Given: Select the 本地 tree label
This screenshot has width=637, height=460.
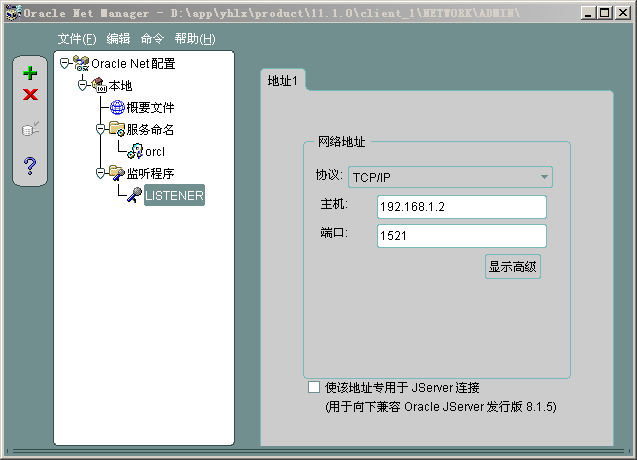Looking at the screenshot, I should tap(120, 86).
